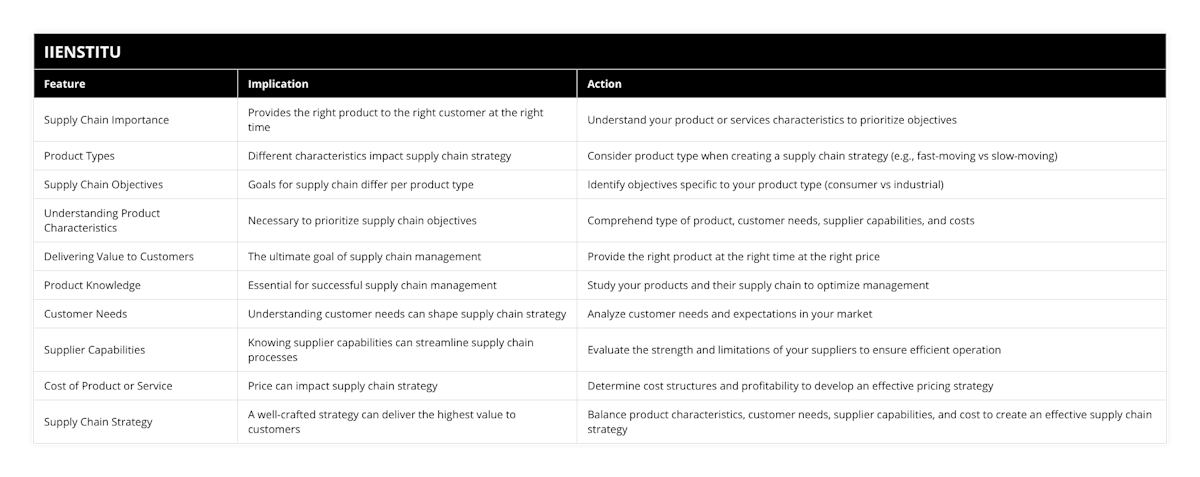Select the Customer Needs feature cell

(x=86, y=314)
